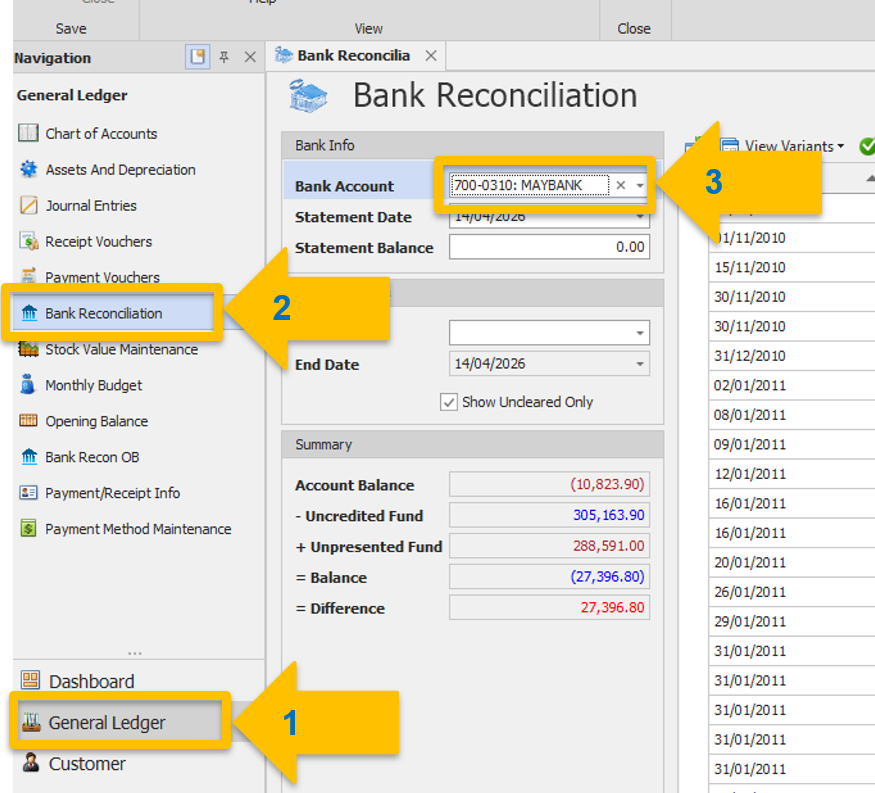The image size is (875, 793).
Task: Select the Customer module
Action: pyautogui.click(x=87, y=763)
